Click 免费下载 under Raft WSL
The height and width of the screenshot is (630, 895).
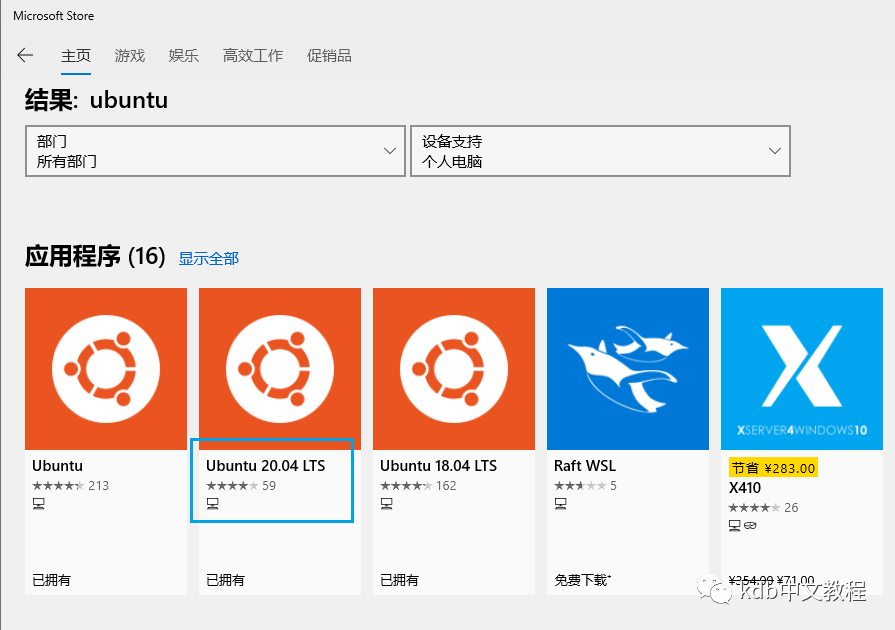[x=582, y=580]
